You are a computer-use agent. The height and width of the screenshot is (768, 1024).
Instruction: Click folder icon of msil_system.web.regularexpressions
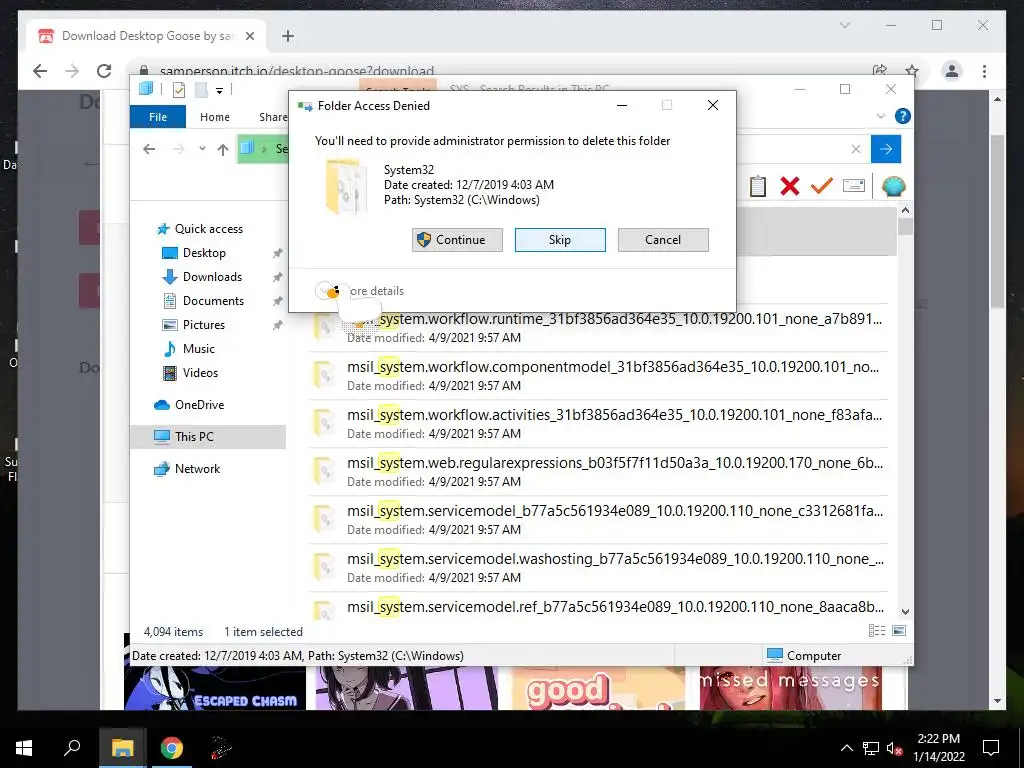[x=324, y=471]
